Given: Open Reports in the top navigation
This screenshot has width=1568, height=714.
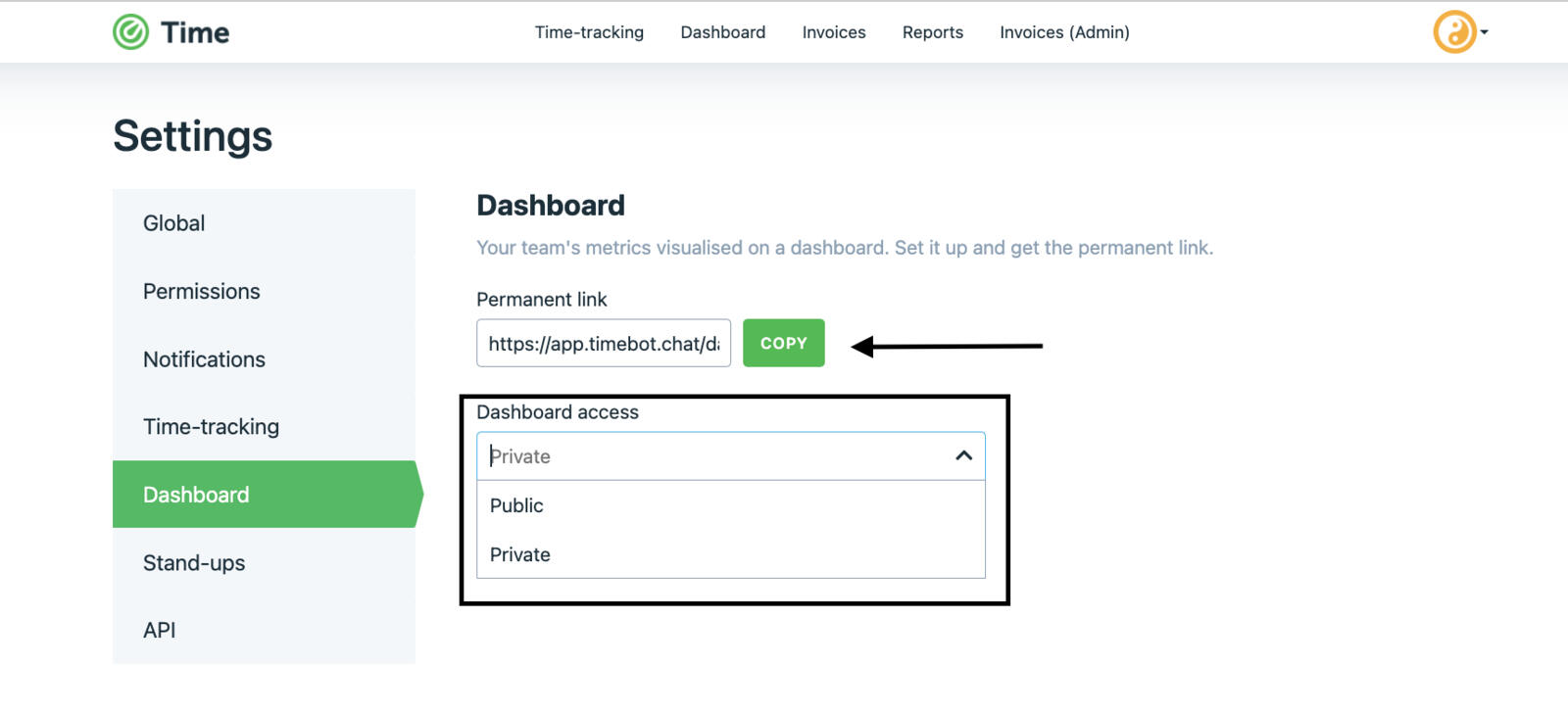Looking at the screenshot, I should tap(933, 32).
